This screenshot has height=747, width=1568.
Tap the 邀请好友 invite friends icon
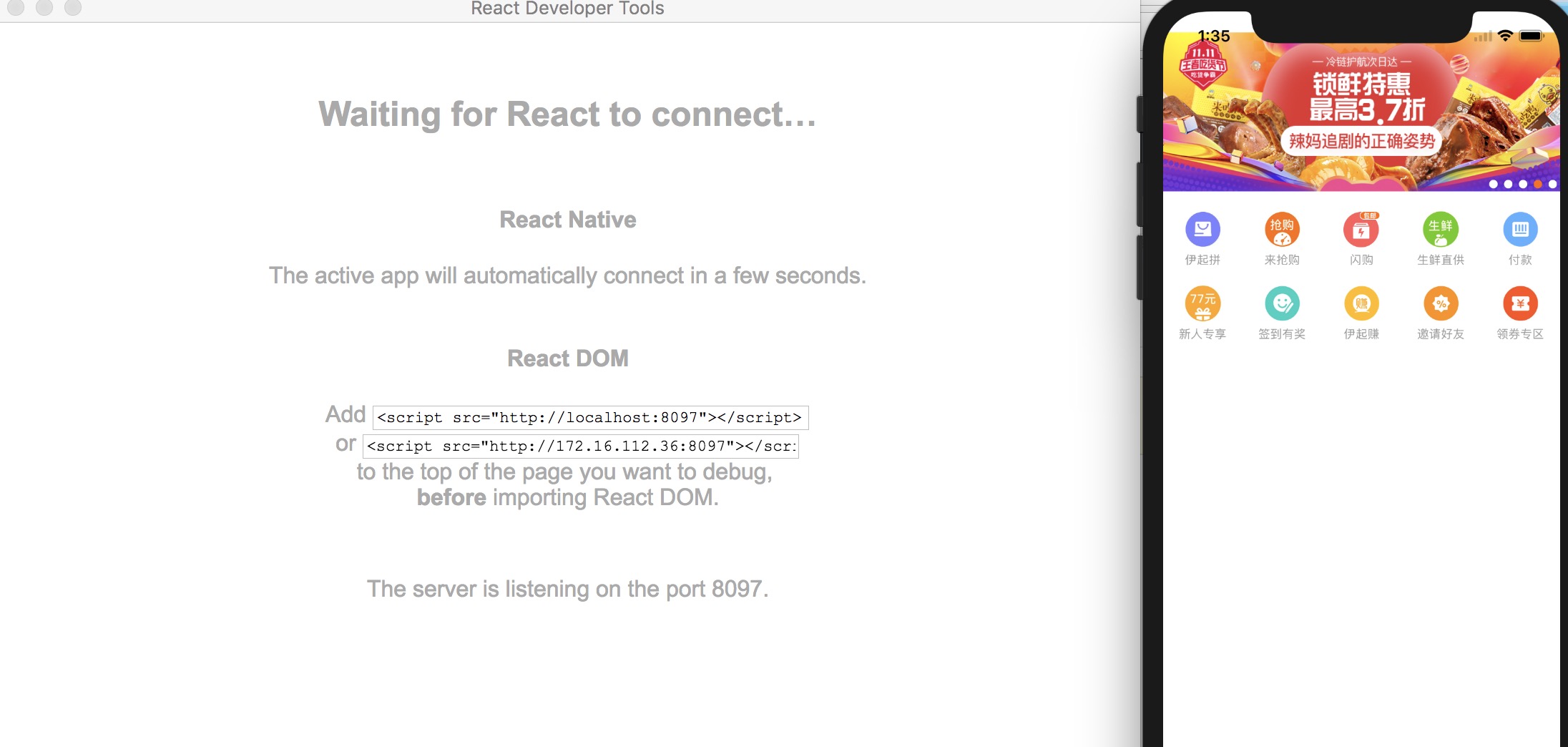point(1441,303)
